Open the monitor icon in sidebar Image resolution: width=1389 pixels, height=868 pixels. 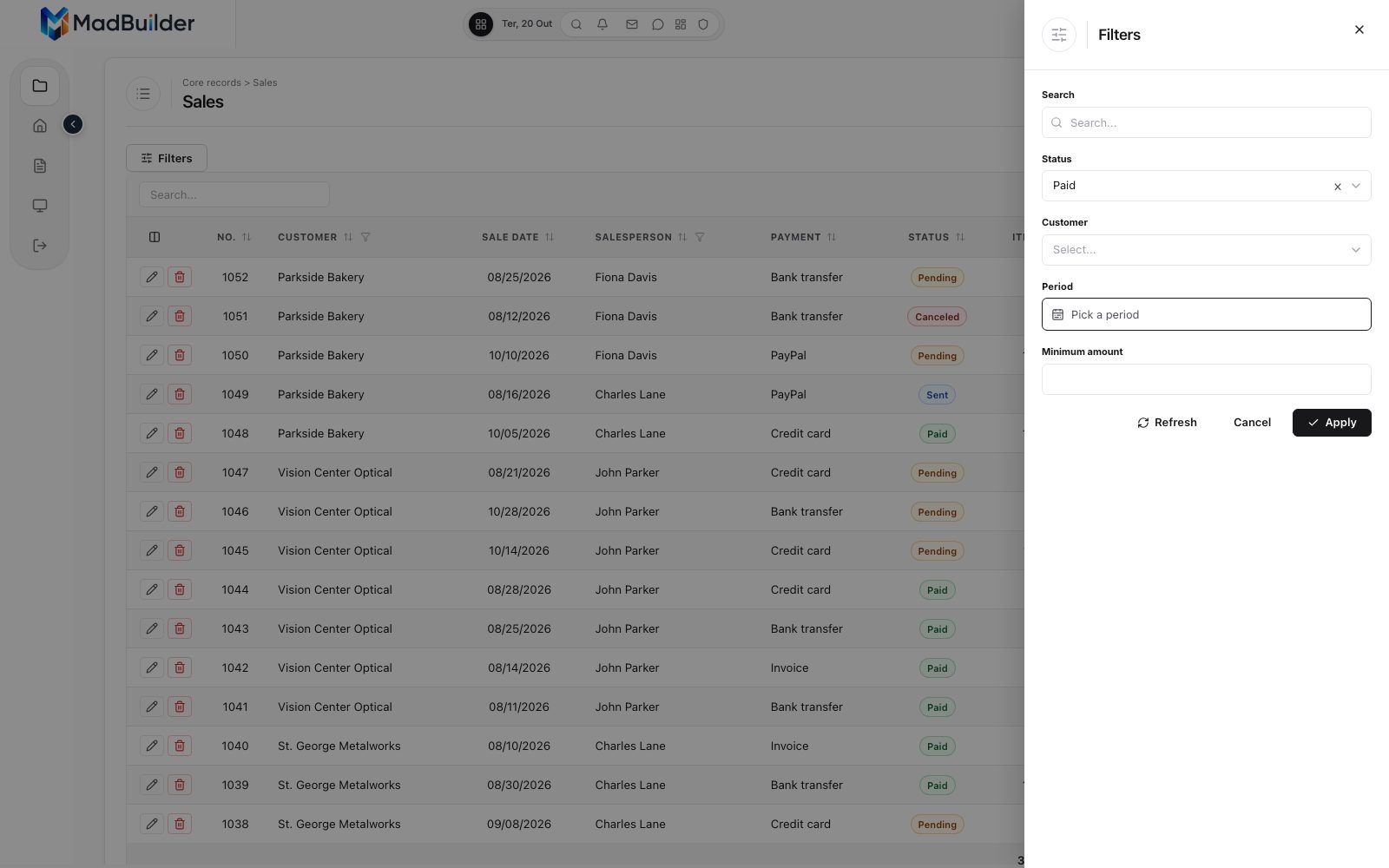tap(40, 206)
